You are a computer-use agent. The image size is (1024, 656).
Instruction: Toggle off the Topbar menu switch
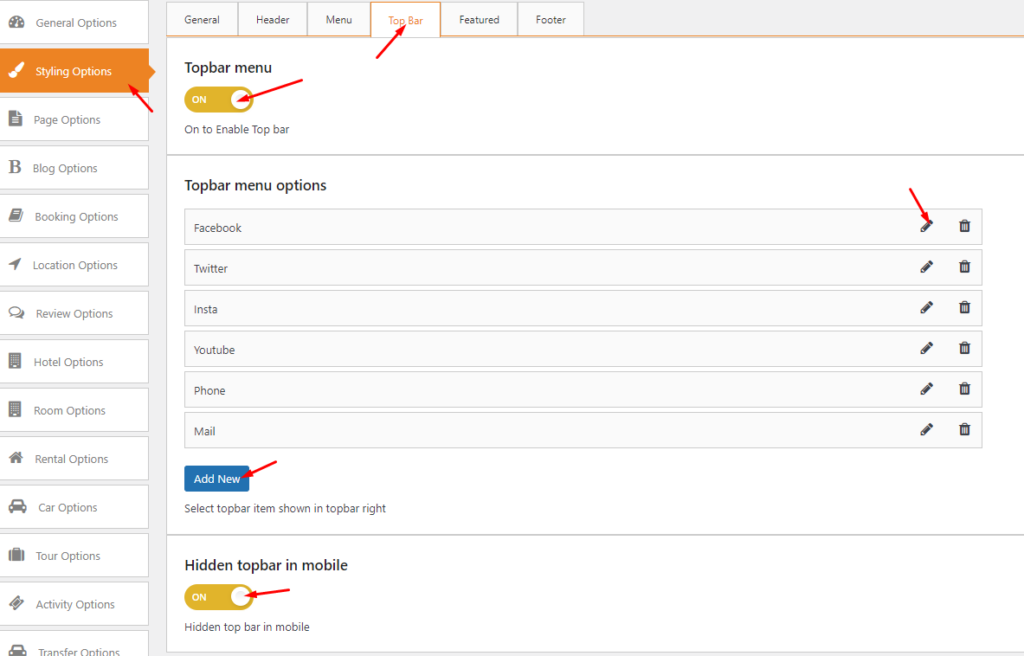click(x=218, y=99)
